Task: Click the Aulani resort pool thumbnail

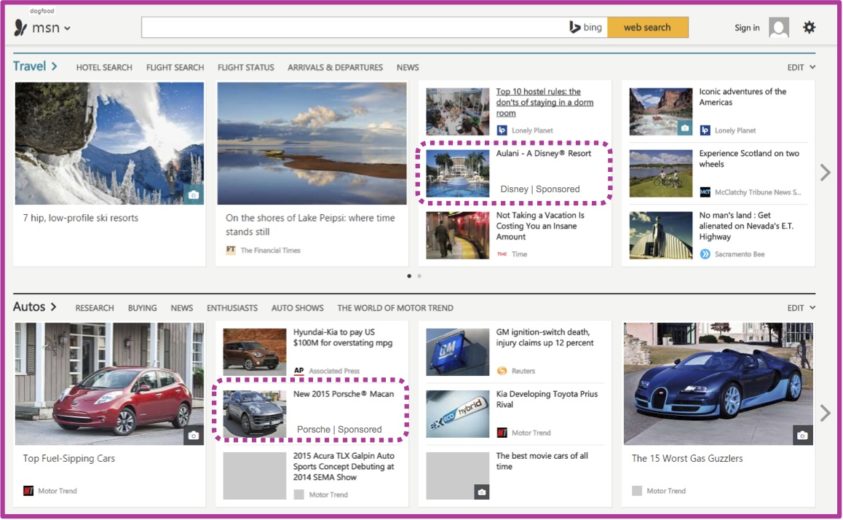Action: coord(458,173)
